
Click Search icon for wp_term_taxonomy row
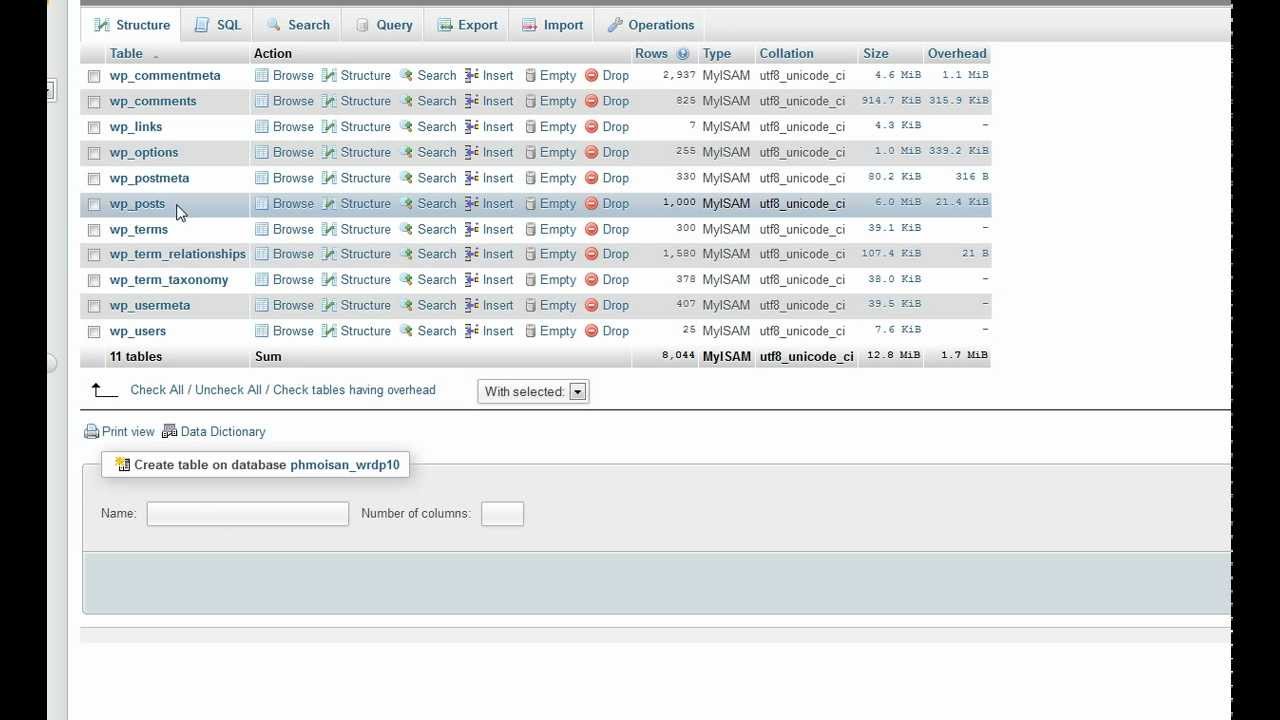pyautogui.click(x=406, y=280)
